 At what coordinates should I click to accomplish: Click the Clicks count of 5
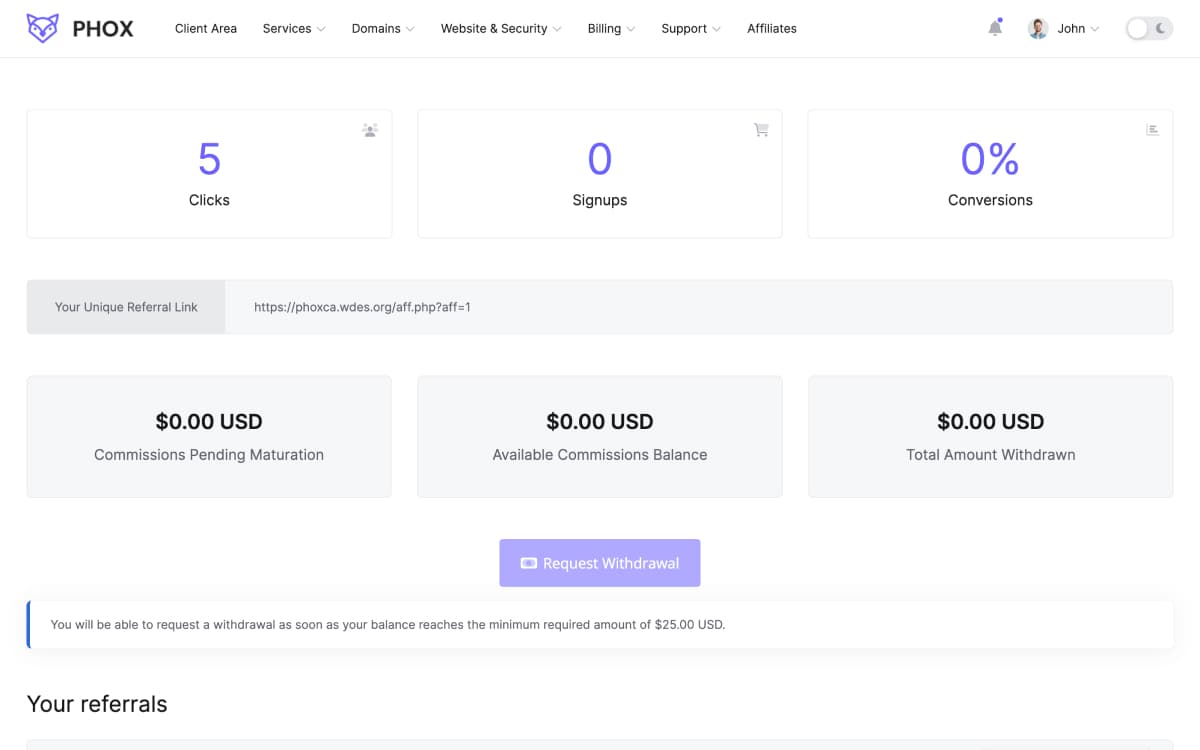209,159
